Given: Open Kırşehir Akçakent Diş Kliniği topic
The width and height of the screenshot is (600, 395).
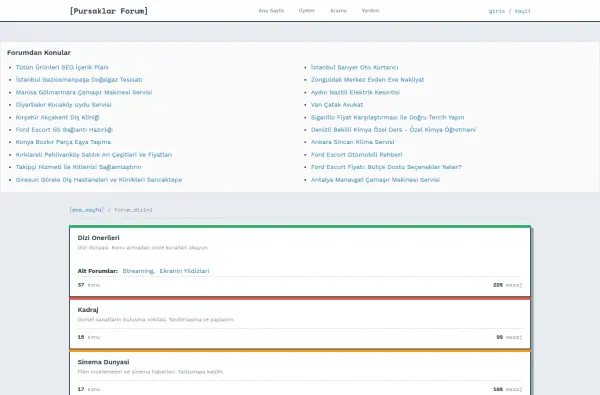Looking at the screenshot, I should click(57, 118).
